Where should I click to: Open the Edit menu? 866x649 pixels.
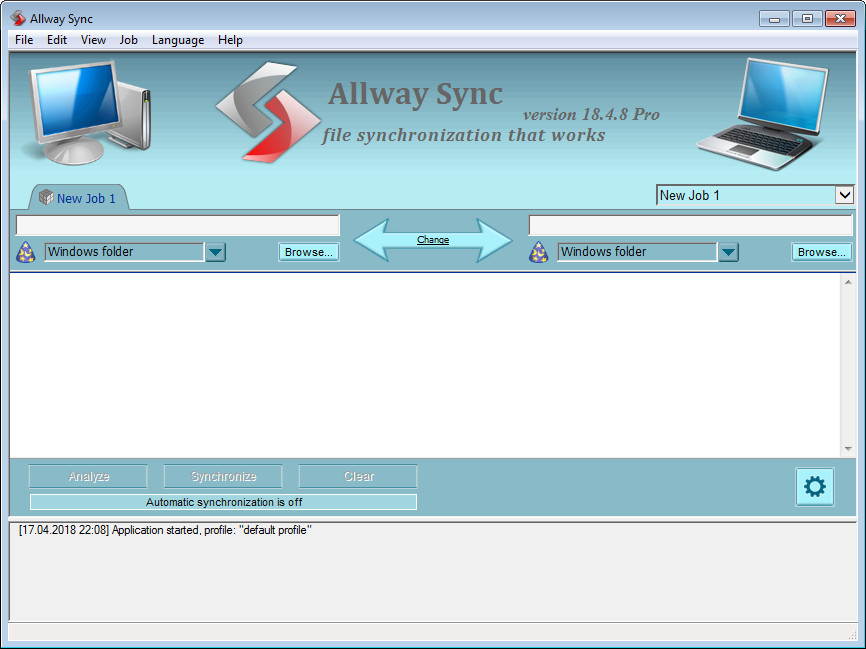click(x=56, y=40)
